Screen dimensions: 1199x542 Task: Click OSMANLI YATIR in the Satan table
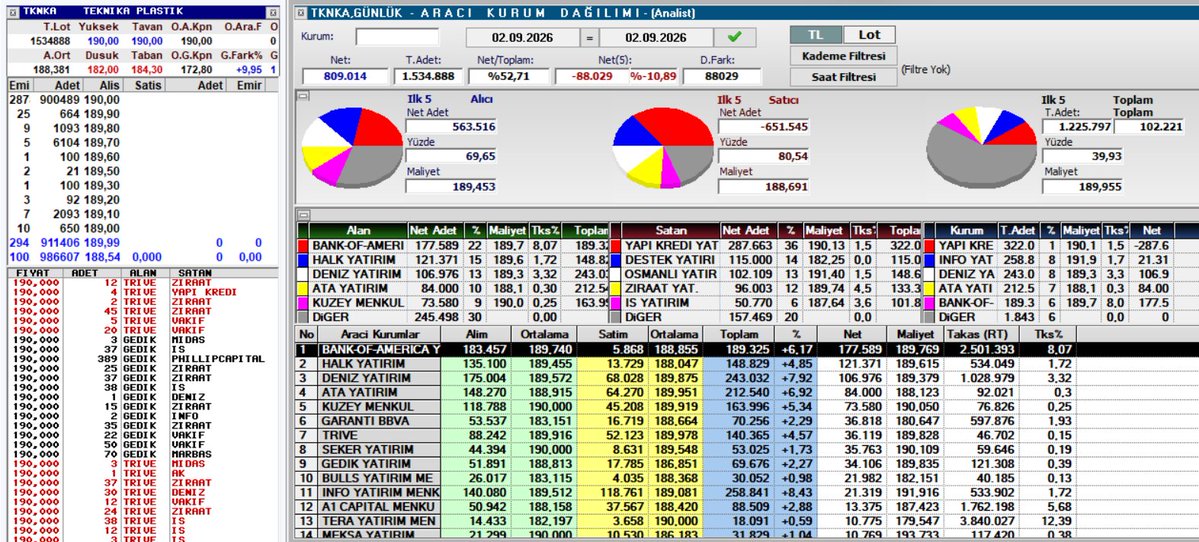[x=671, y=274]
